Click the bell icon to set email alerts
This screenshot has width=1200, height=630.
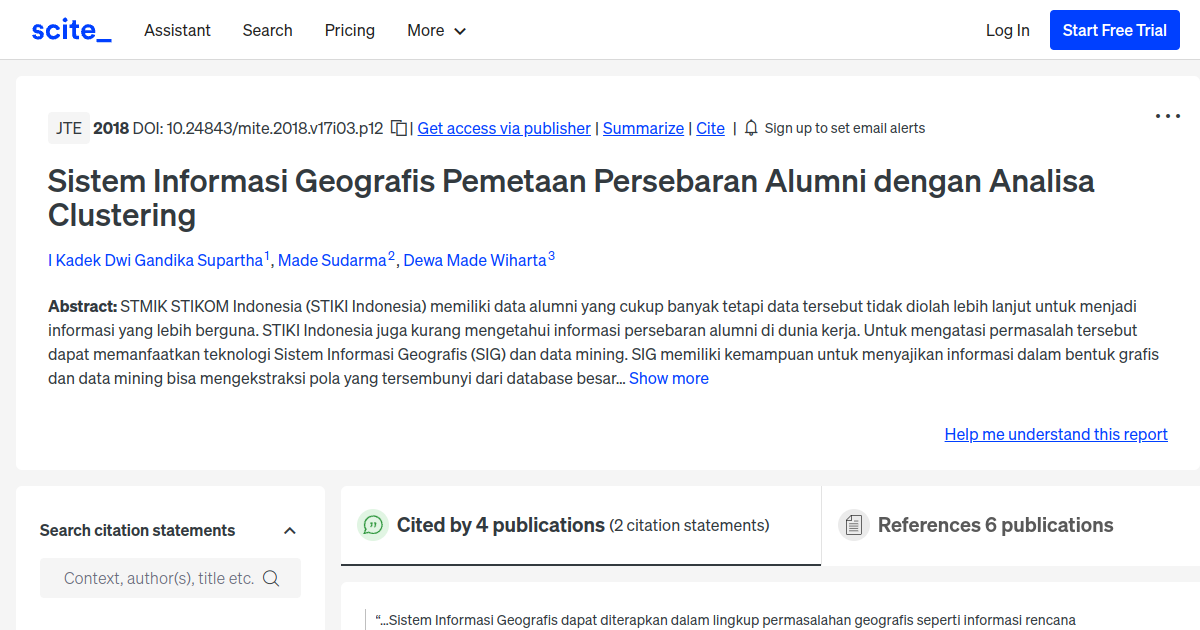(750, 128)
